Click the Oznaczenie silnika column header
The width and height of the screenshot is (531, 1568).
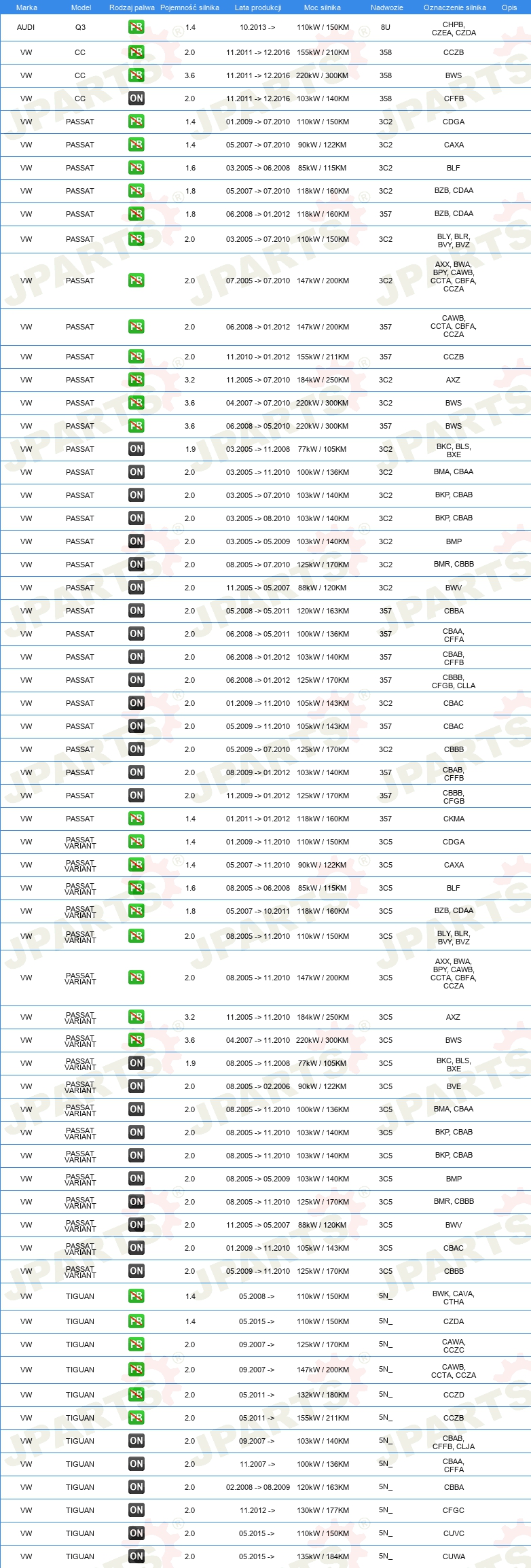point(455,7)
